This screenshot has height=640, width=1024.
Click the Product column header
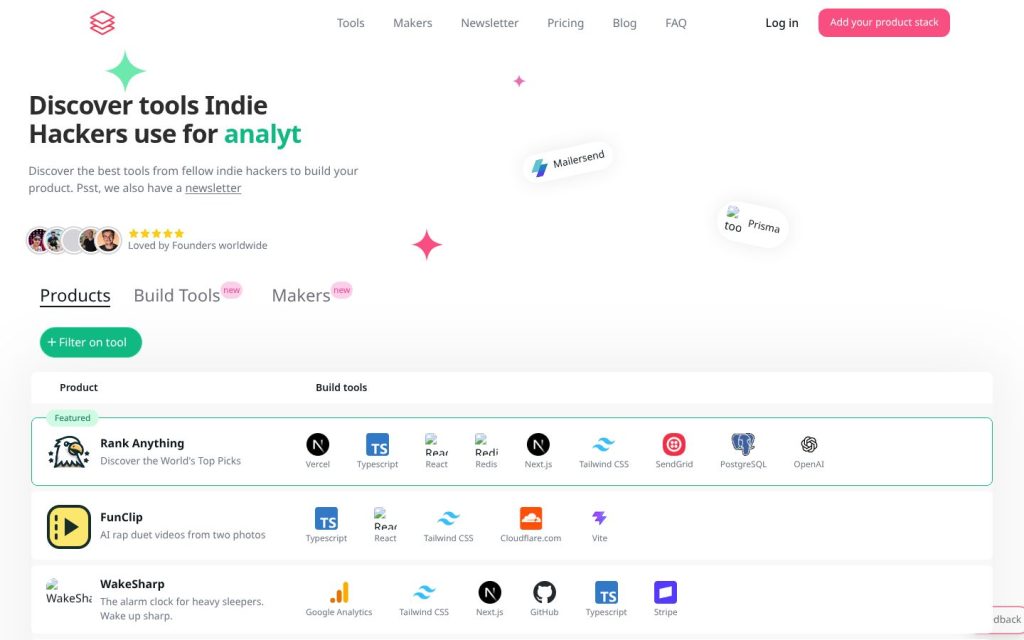click(78, 387)
